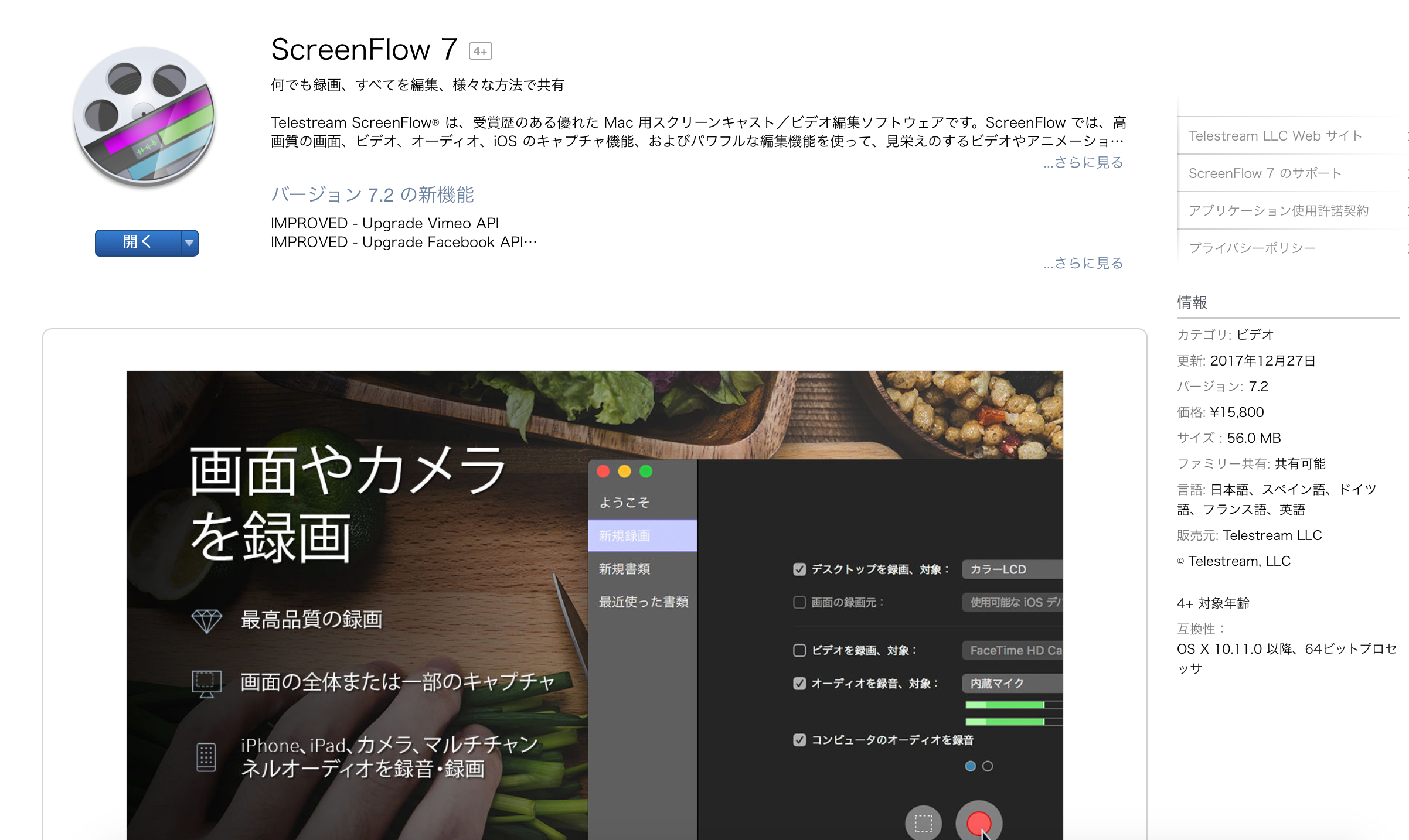Click the device icon beside iPhone、iPad text
The image size is (1409, 840).
point(206,757)
